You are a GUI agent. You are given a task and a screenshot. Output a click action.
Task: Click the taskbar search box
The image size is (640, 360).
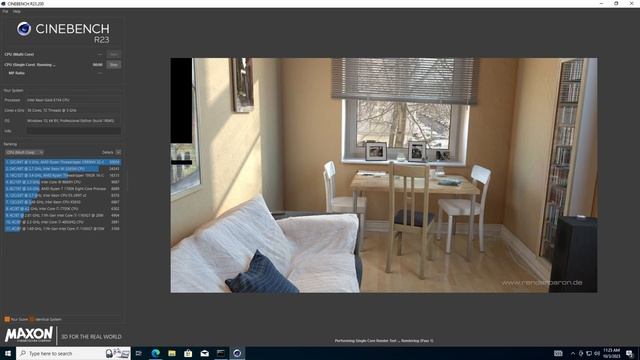(x=73, y=353)
